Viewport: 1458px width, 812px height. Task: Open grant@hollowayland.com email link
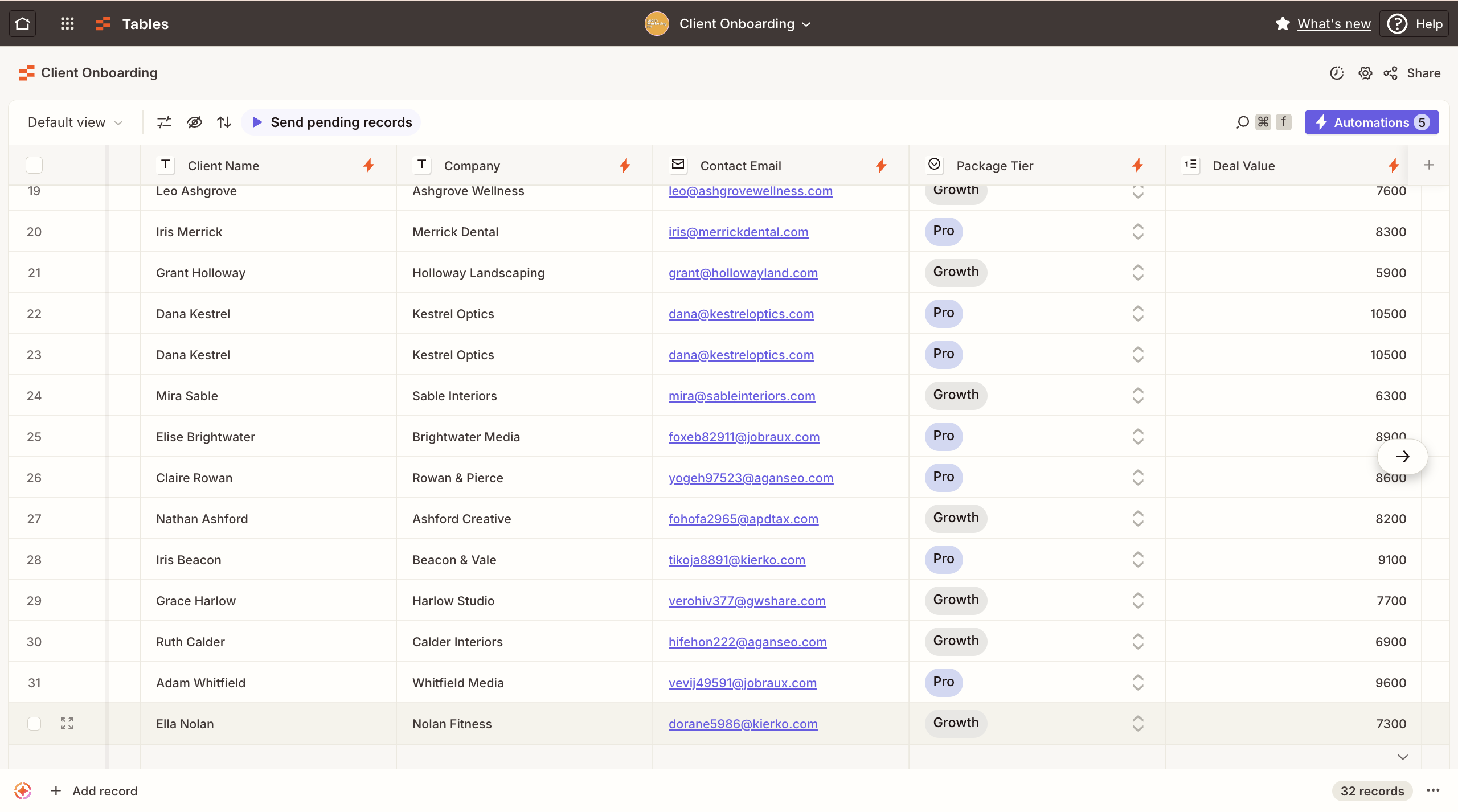pos(743,273)
